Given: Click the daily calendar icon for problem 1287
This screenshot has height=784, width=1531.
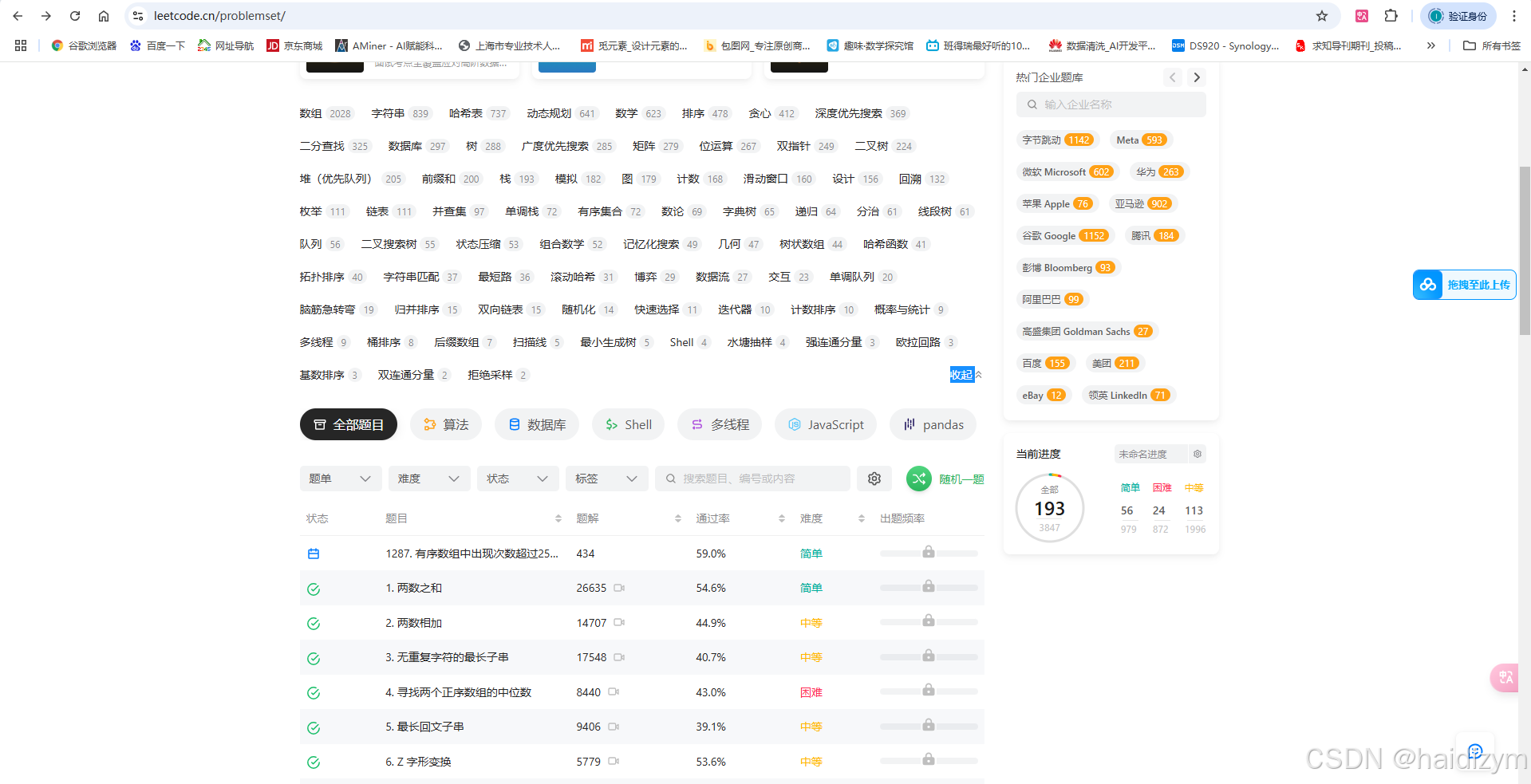Looking at the screenshot, I should (314, 554).
